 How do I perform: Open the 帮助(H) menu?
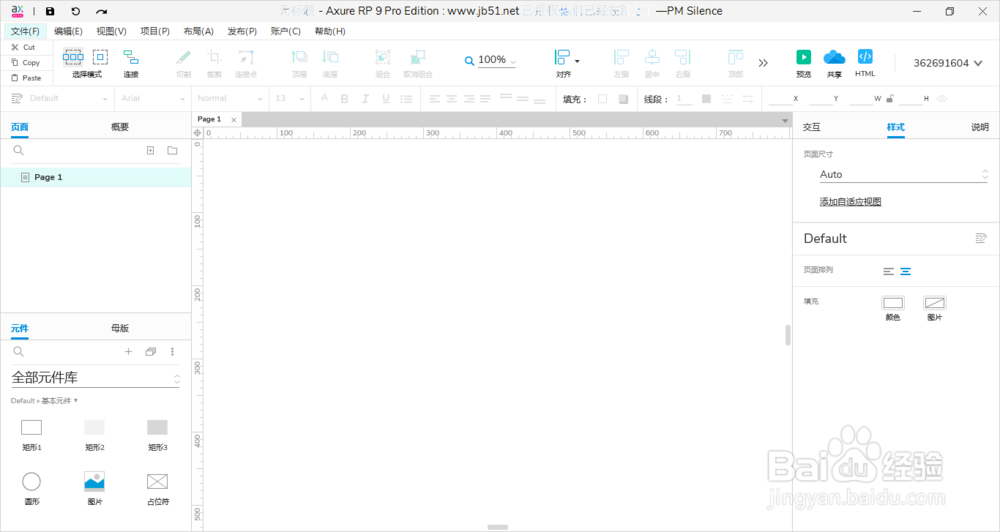click(x=330, y=31)
